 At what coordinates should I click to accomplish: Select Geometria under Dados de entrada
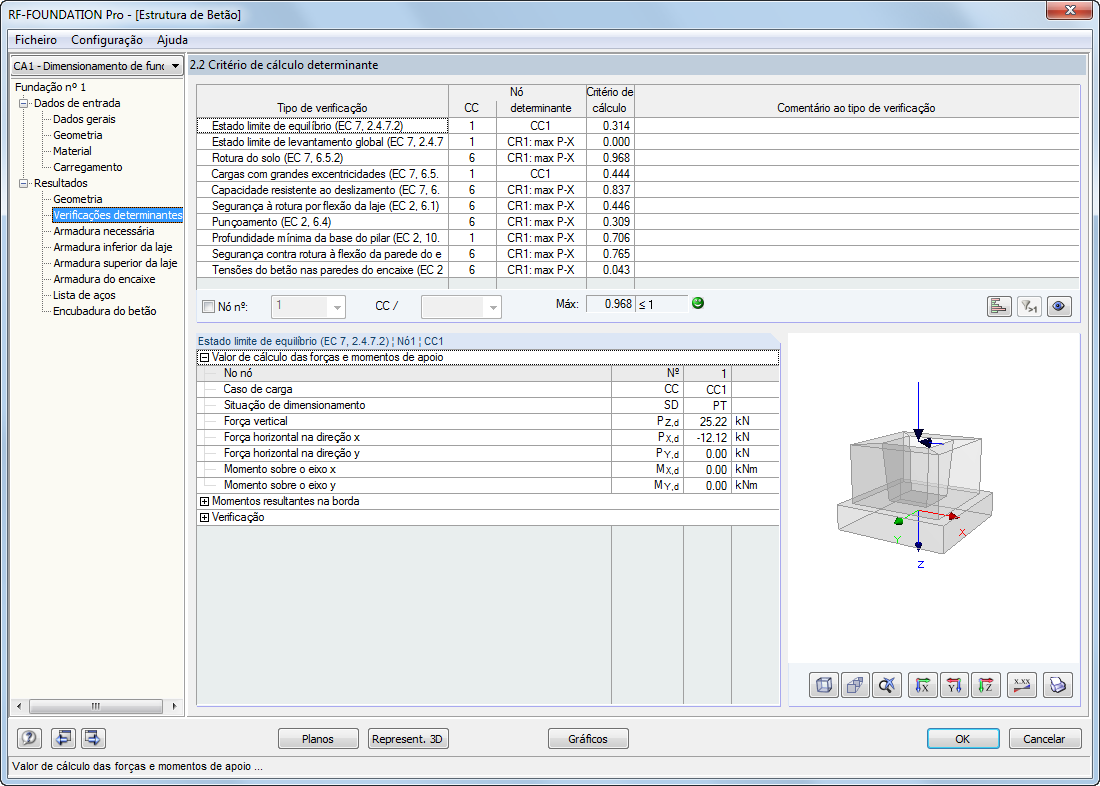(x=77, y=135)
